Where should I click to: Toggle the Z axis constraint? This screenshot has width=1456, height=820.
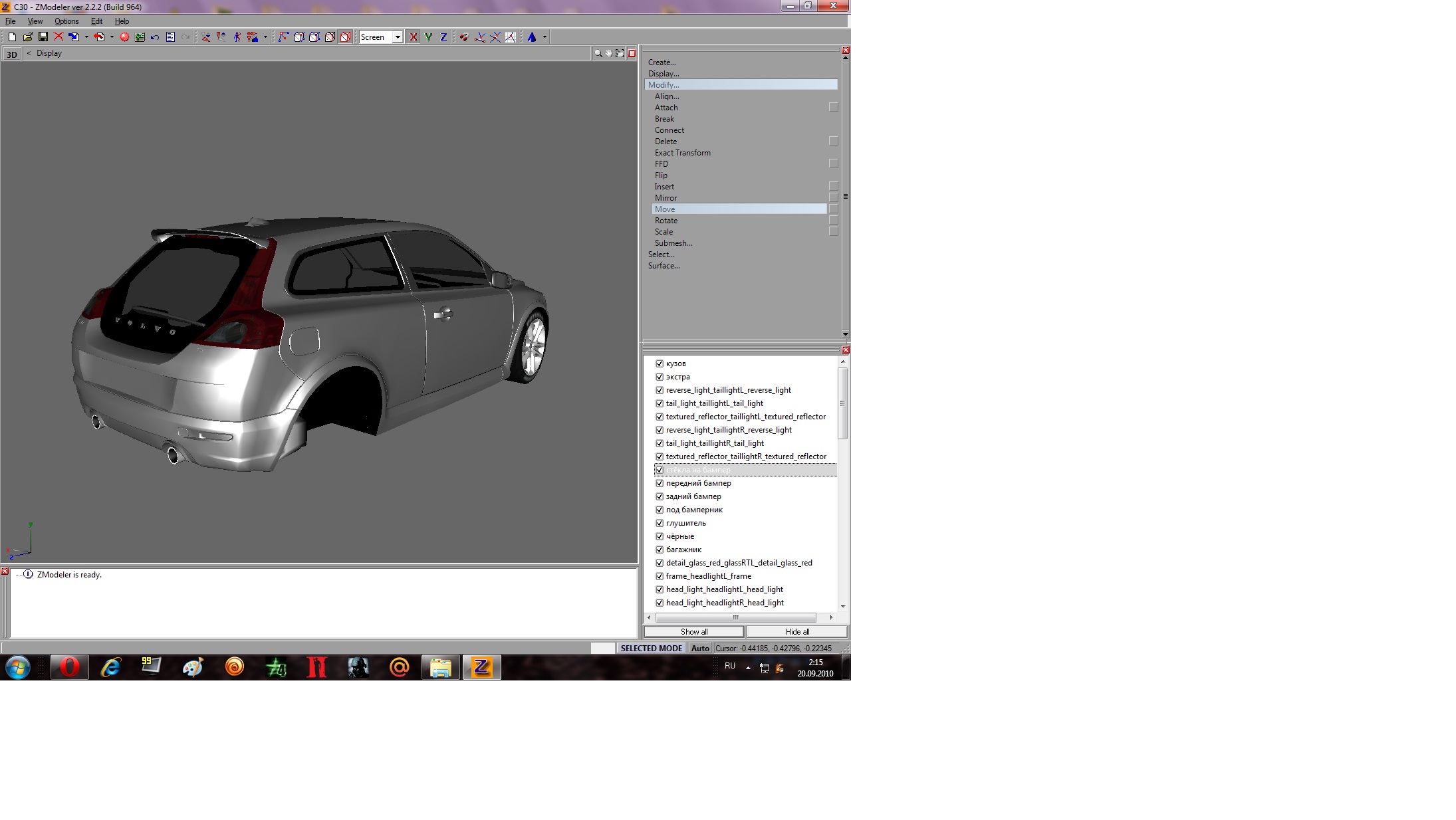[x=443, y=37]
